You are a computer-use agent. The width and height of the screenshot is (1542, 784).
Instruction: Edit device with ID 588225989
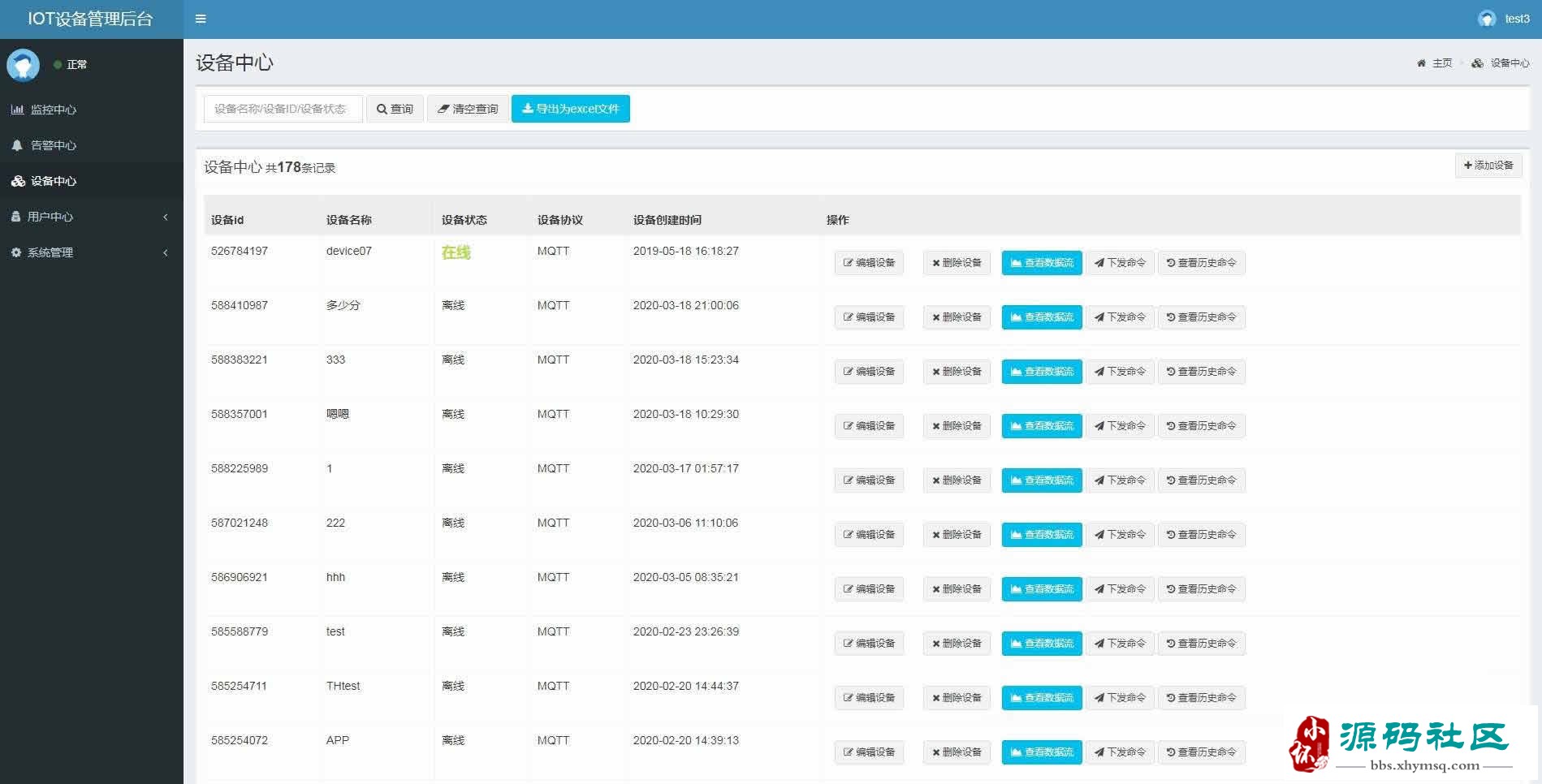click(869, 480)
